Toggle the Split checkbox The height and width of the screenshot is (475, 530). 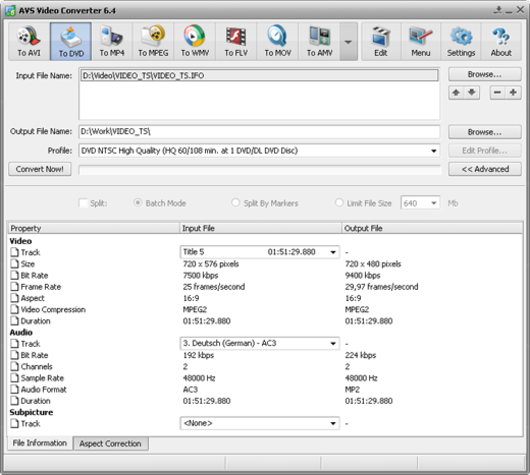point(83,203)
